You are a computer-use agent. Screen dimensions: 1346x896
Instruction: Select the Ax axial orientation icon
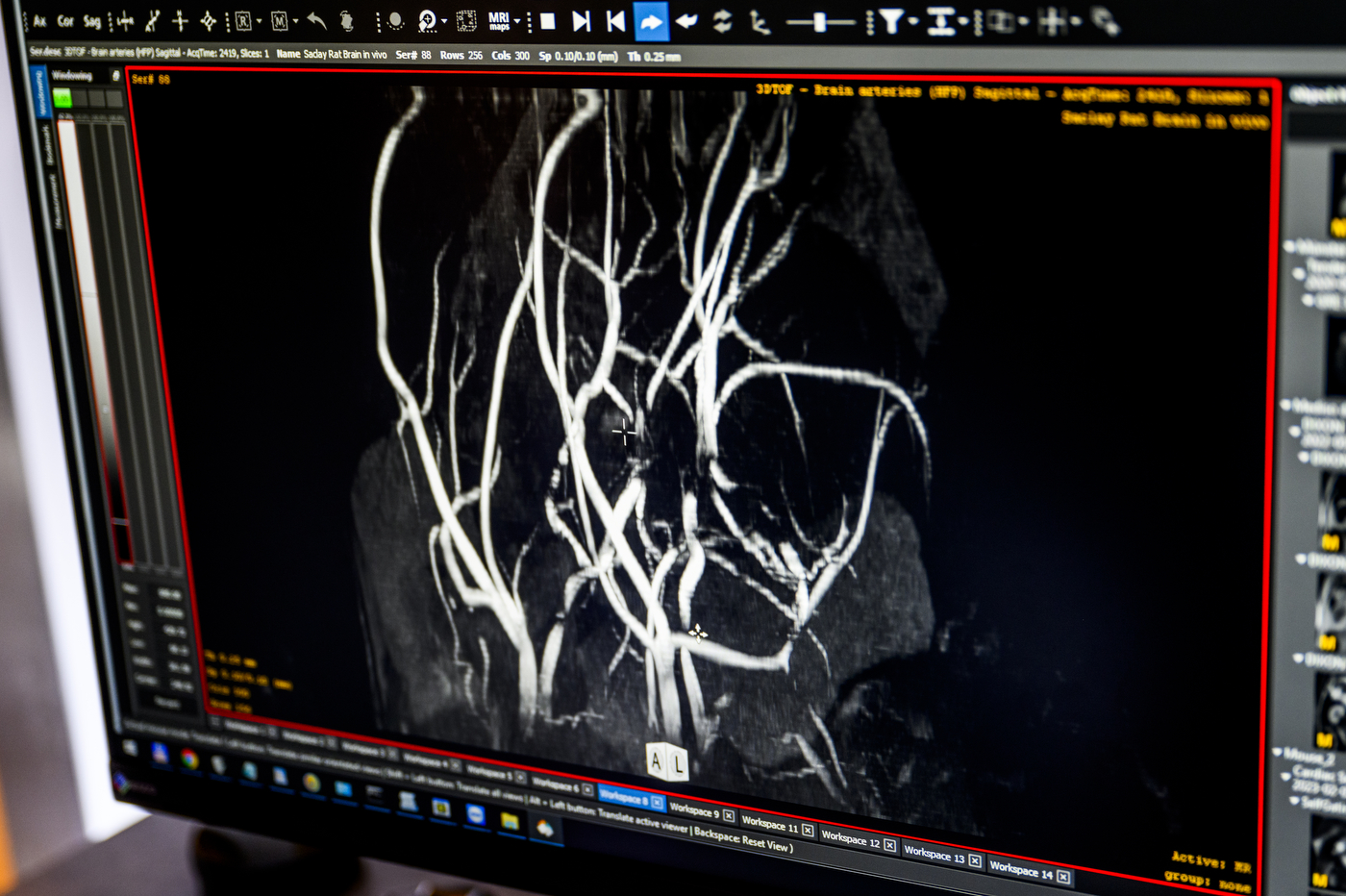point(39,18)
